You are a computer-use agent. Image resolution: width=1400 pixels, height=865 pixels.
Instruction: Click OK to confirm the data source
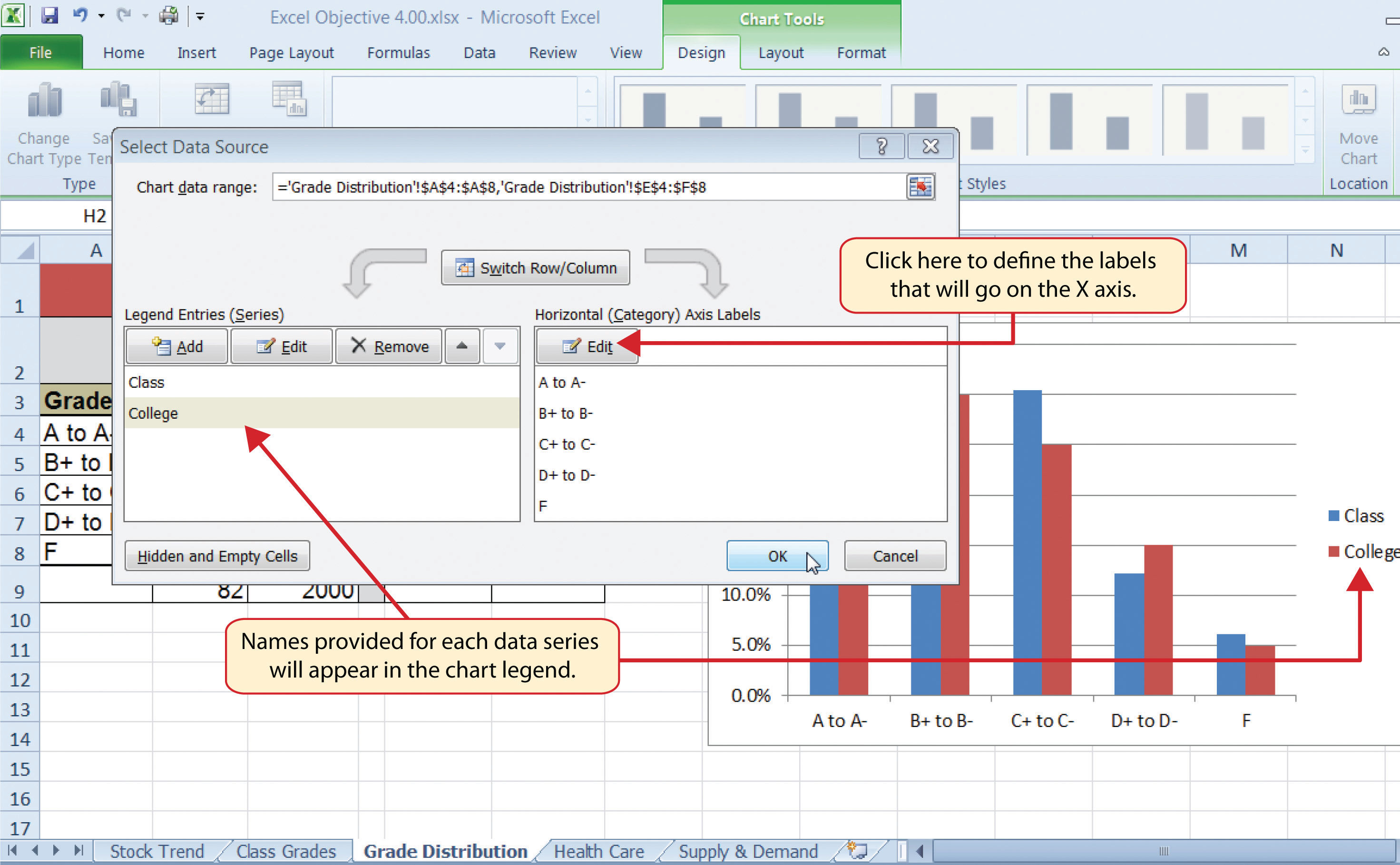[777, 556]
